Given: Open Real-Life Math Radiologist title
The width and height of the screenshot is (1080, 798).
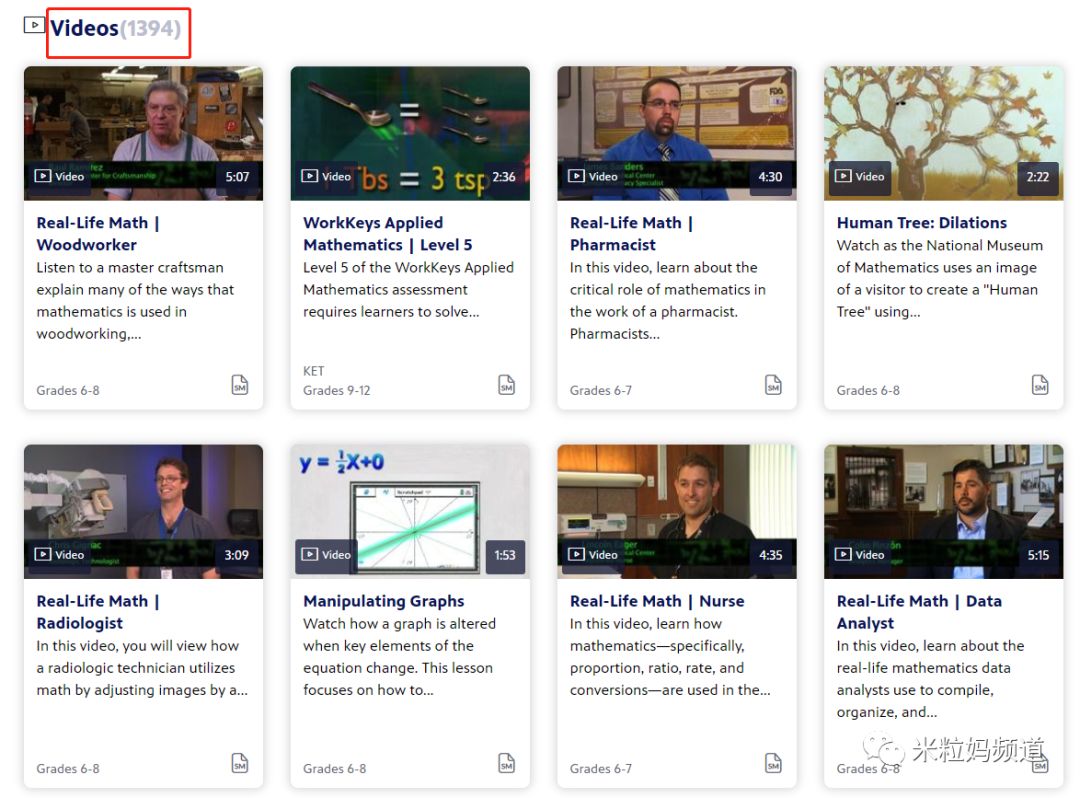Looking at the screenshot, I should pos(98,612).
